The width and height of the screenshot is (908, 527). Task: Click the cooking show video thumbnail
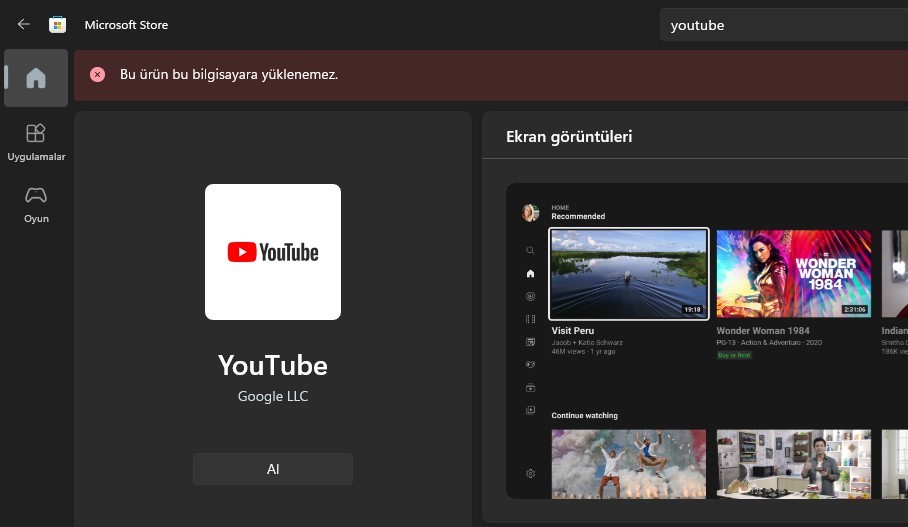click(x=793, y=464)
